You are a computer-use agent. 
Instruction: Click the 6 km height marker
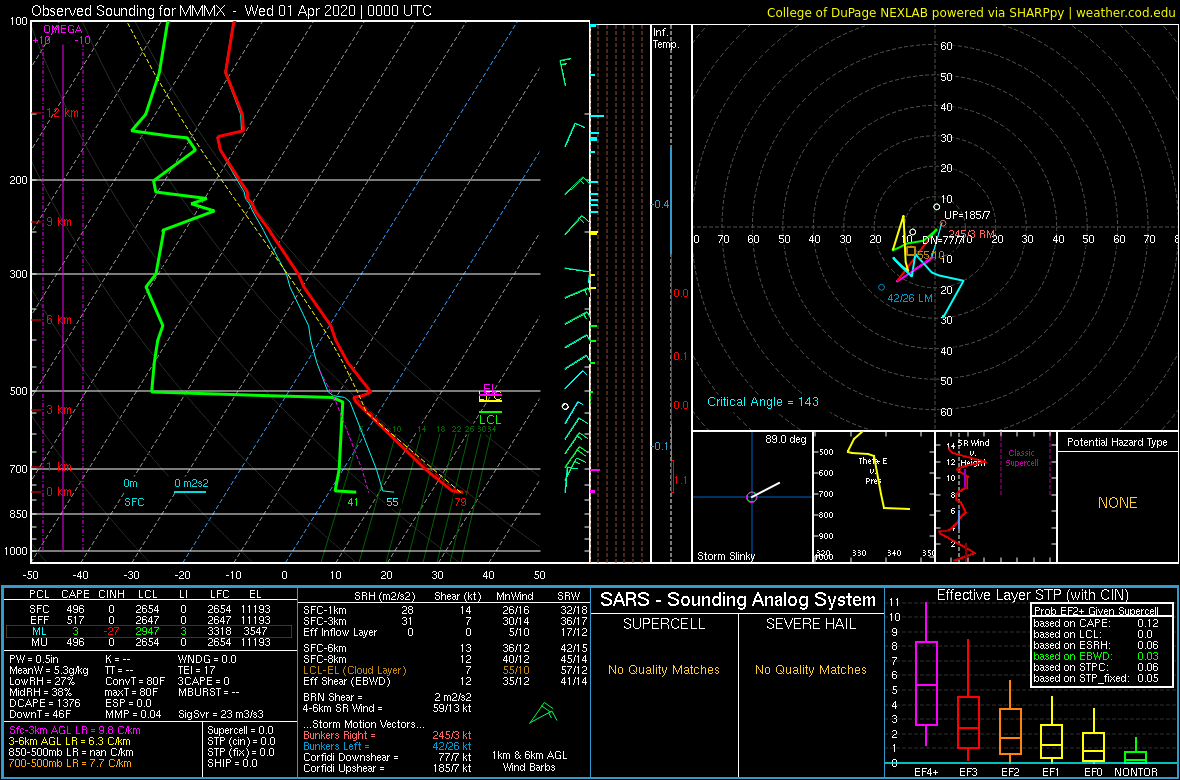click(58, 319)
